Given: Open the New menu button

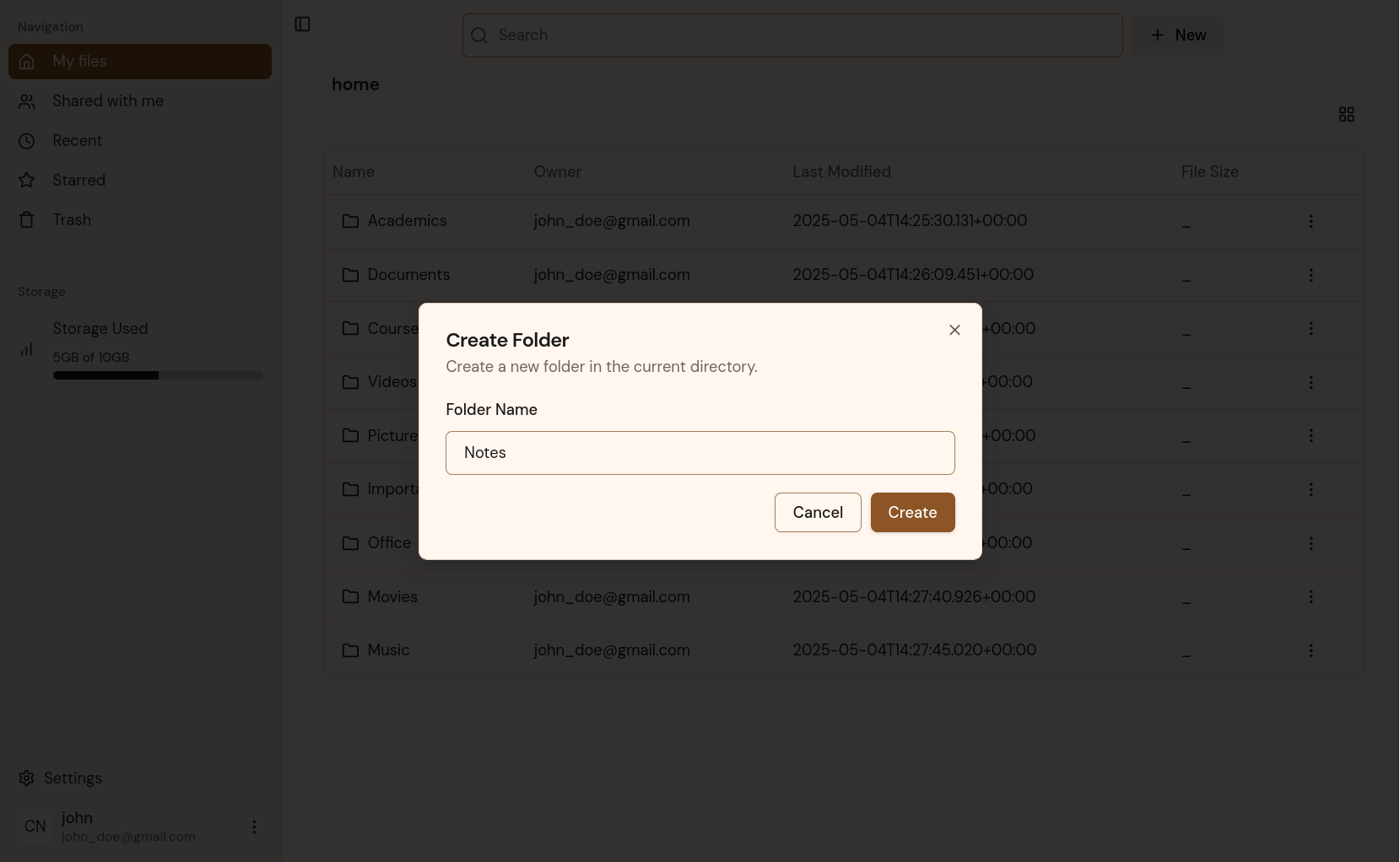Looking at the screenshot, I should [1178, 35].
